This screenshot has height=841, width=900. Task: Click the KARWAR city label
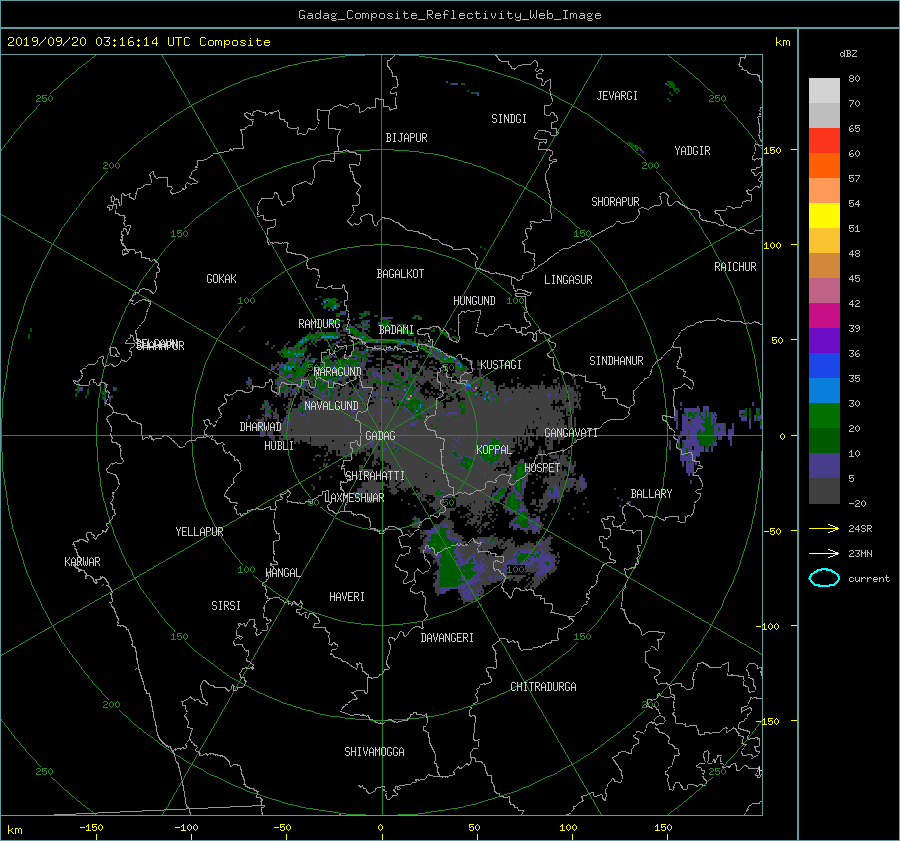point(82,562)
